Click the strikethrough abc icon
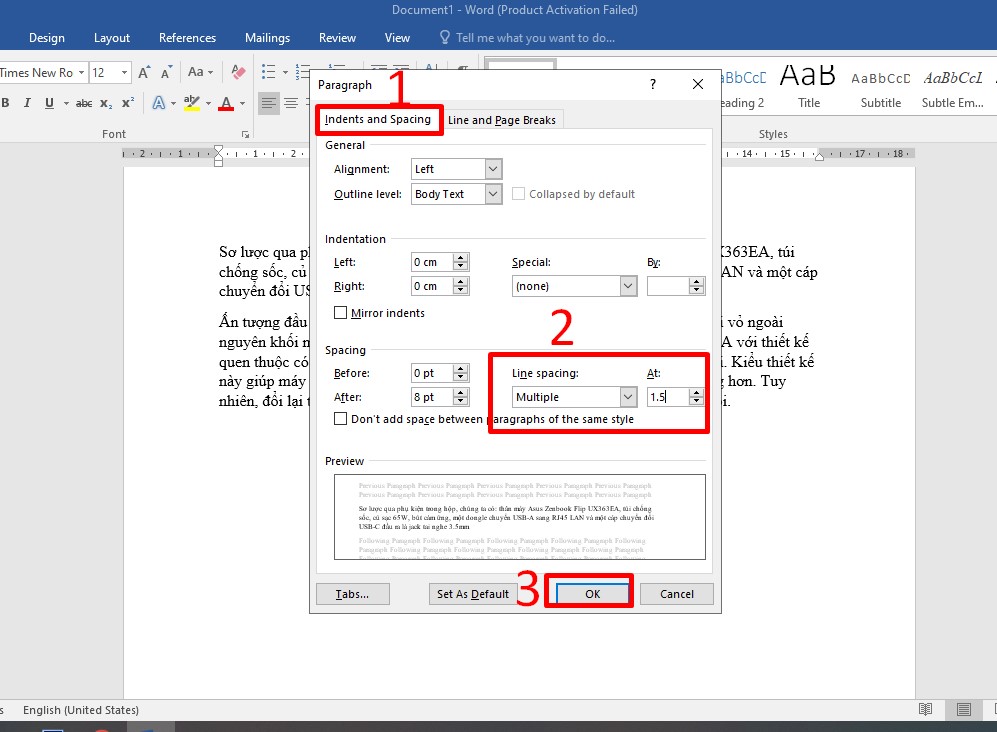Image resolution: width=997 pixels, height=732 pixels. coord(84,103)
